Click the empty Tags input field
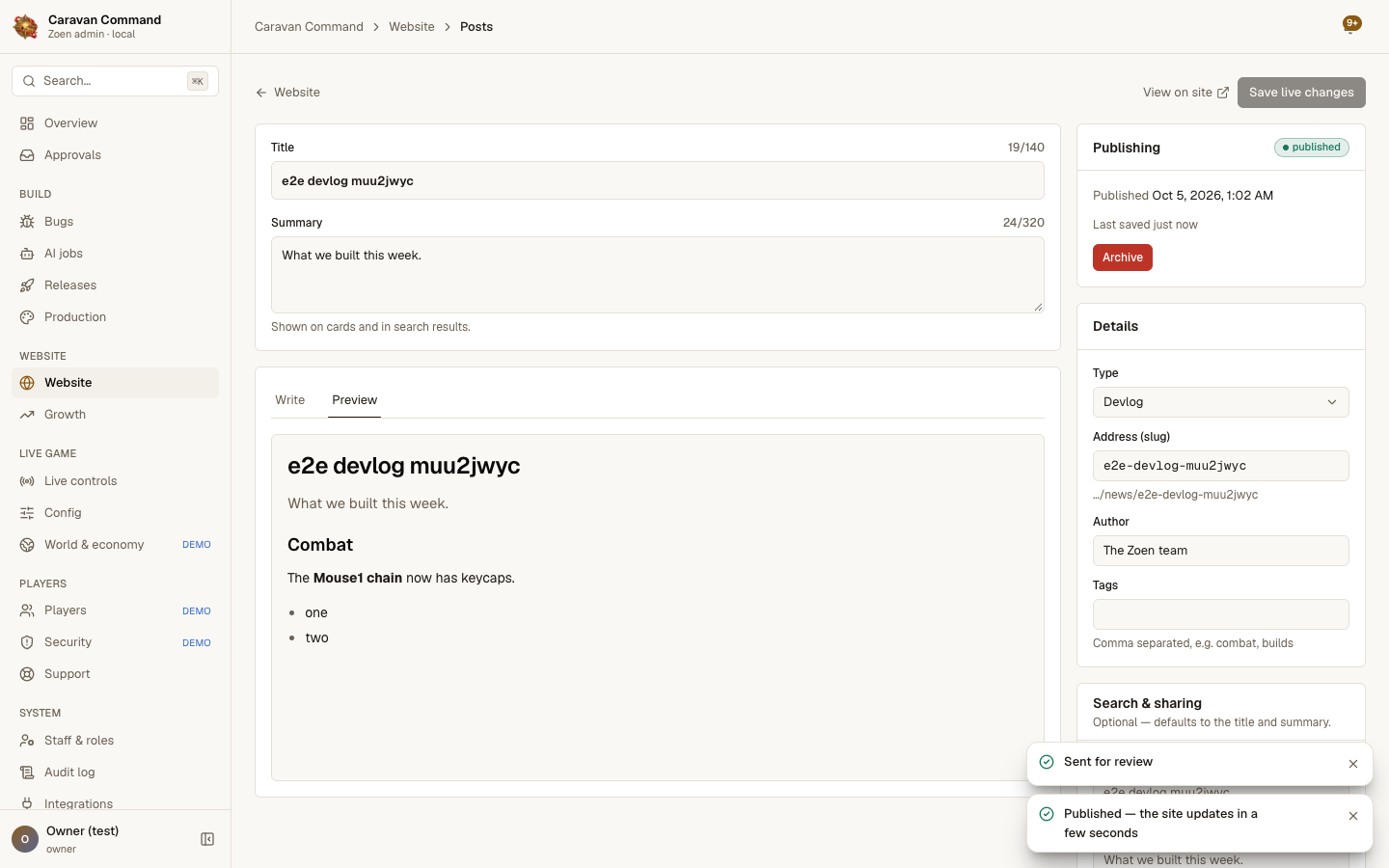1389x868 pixels. click(1220, 614)
